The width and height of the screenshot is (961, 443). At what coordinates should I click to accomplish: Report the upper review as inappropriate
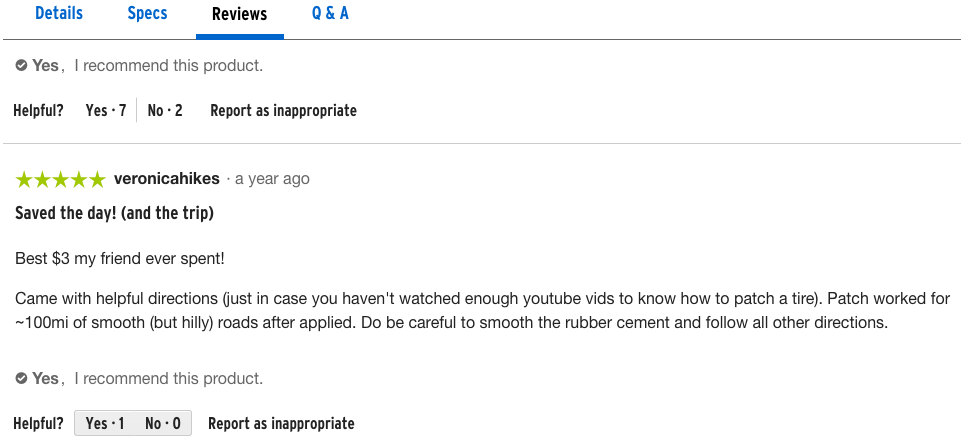click(x=283, y=111)
